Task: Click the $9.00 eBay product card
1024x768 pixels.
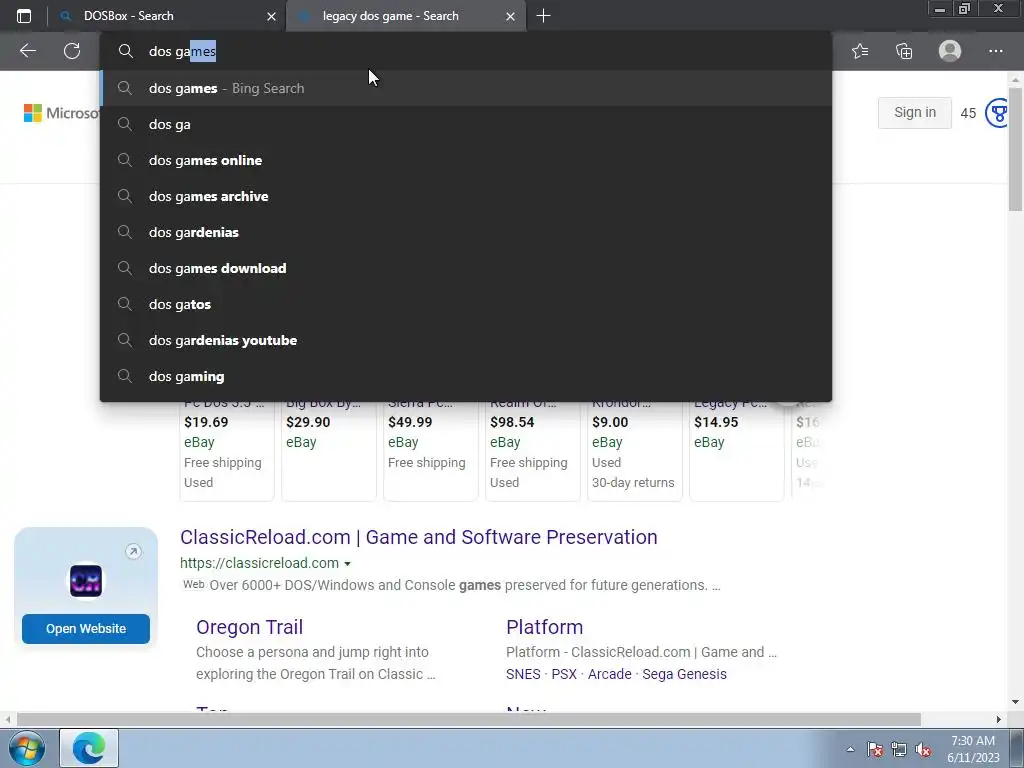Action: pyautogui.click(x=635, y=451)
